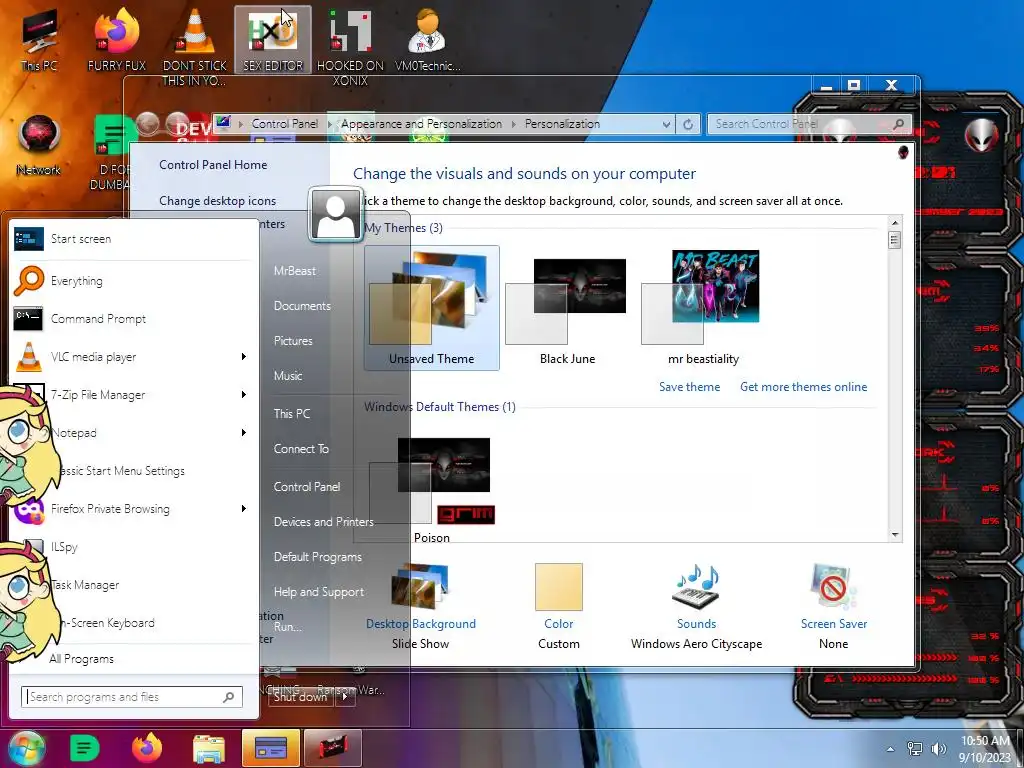Image resolution: width=1024 pixels, height=768 pixels.
Task: Open Devices and Printers in the Start menu
Action: click(x=324, y=522)
